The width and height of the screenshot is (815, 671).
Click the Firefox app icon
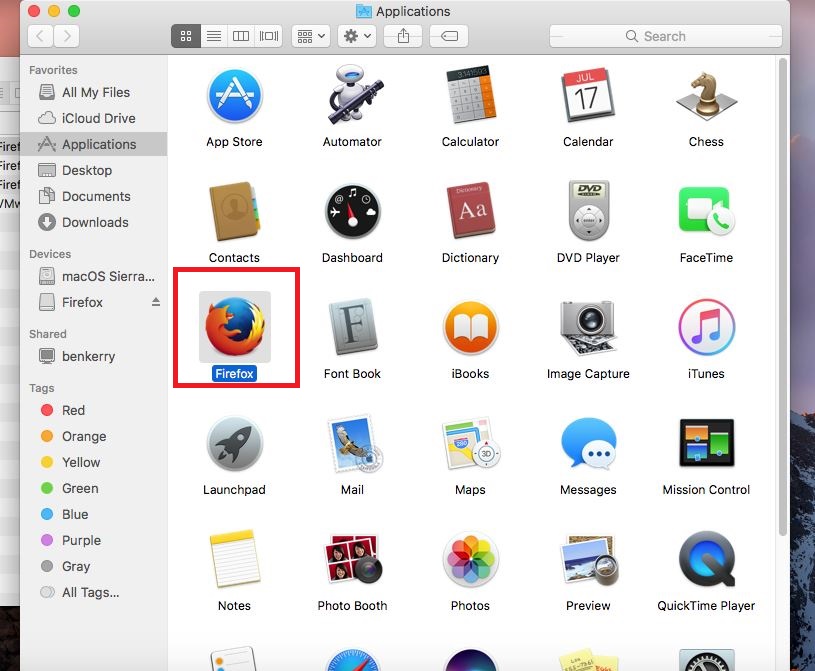click(235, 326)
